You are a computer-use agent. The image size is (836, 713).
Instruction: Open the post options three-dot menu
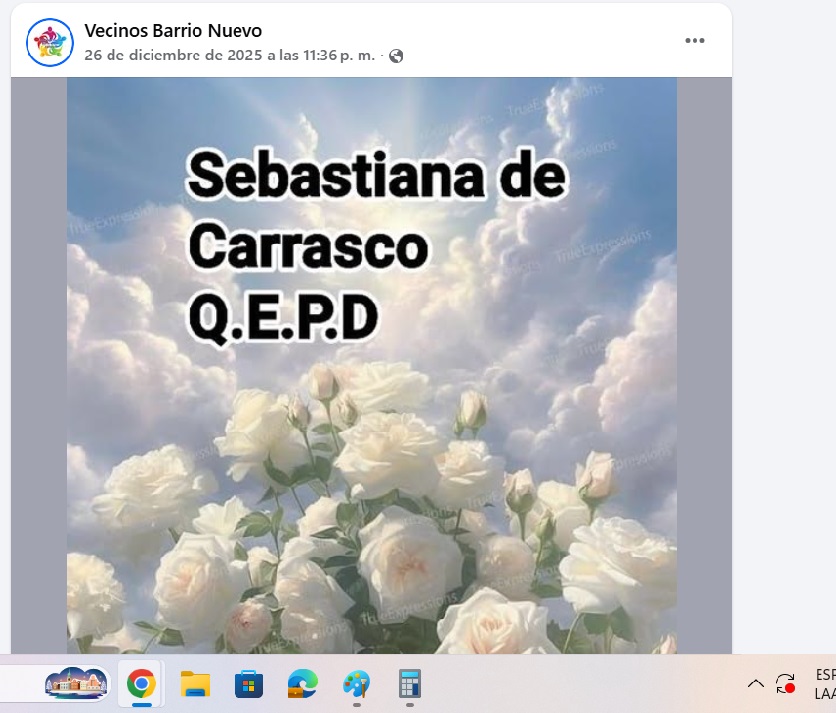tap(694, 41)
